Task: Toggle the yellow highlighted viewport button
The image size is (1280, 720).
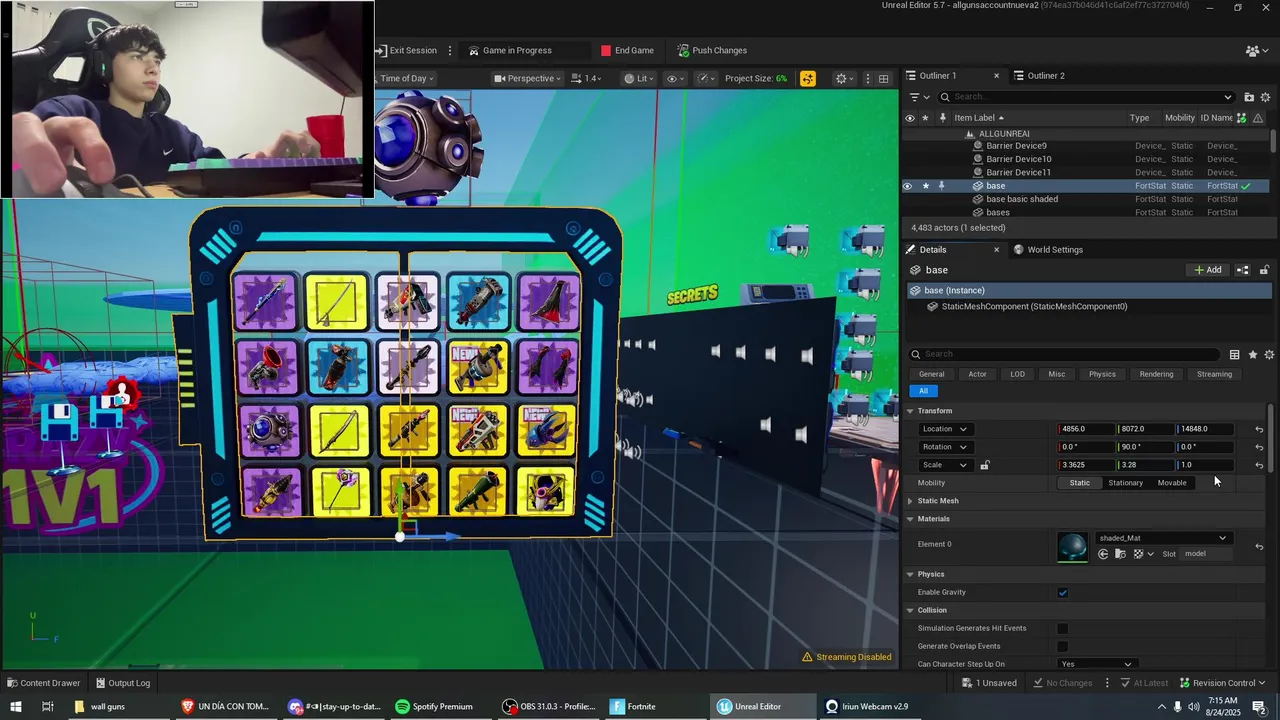Action: point(807,78)
